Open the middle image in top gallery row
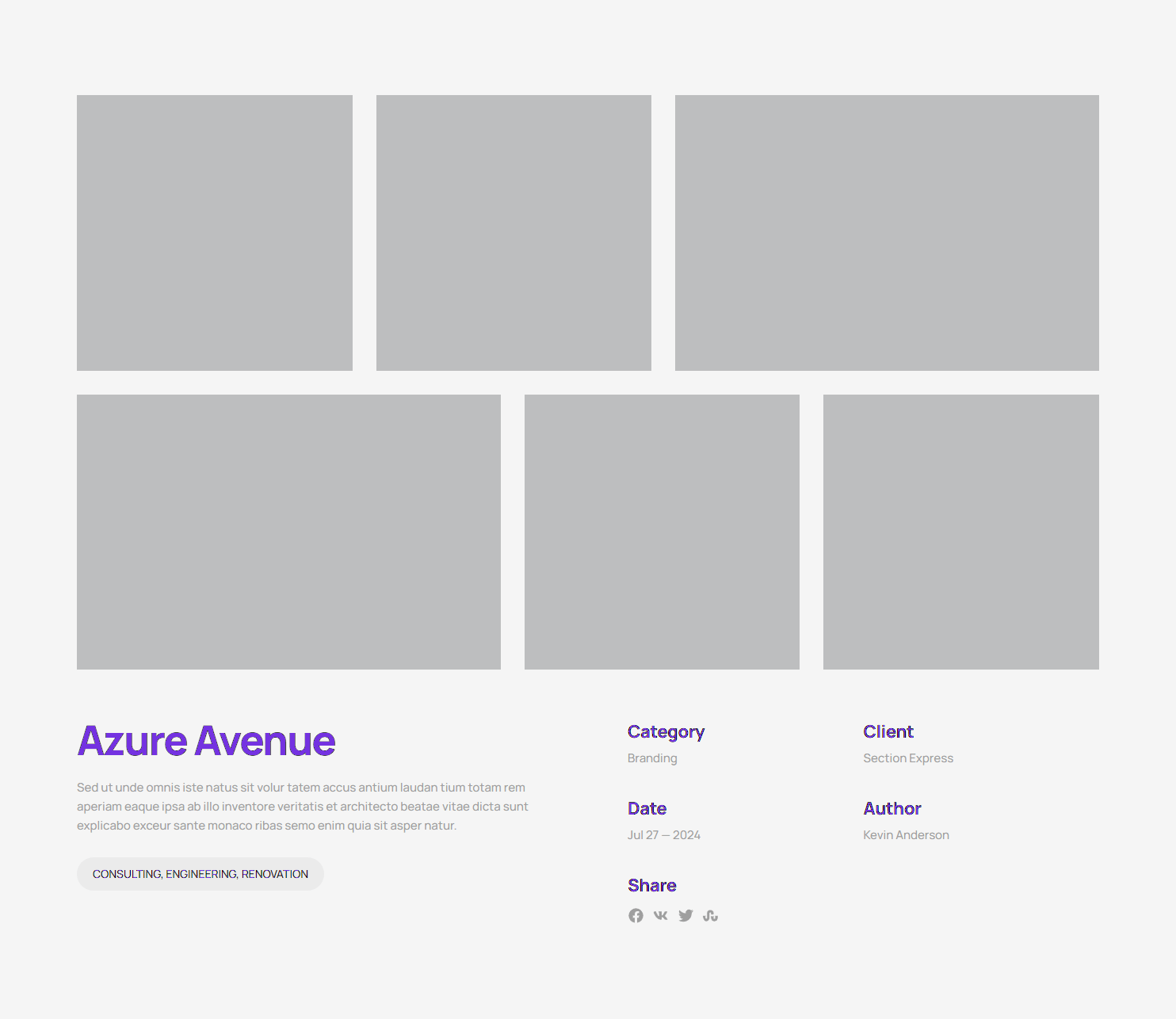 [x=514, y=233]
